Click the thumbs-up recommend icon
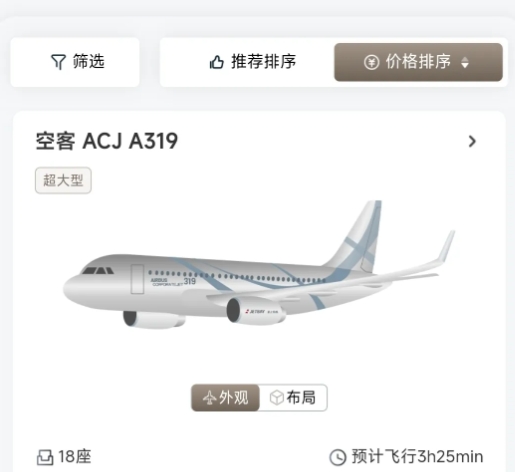The image size is (515, 472). pos(217,62)
